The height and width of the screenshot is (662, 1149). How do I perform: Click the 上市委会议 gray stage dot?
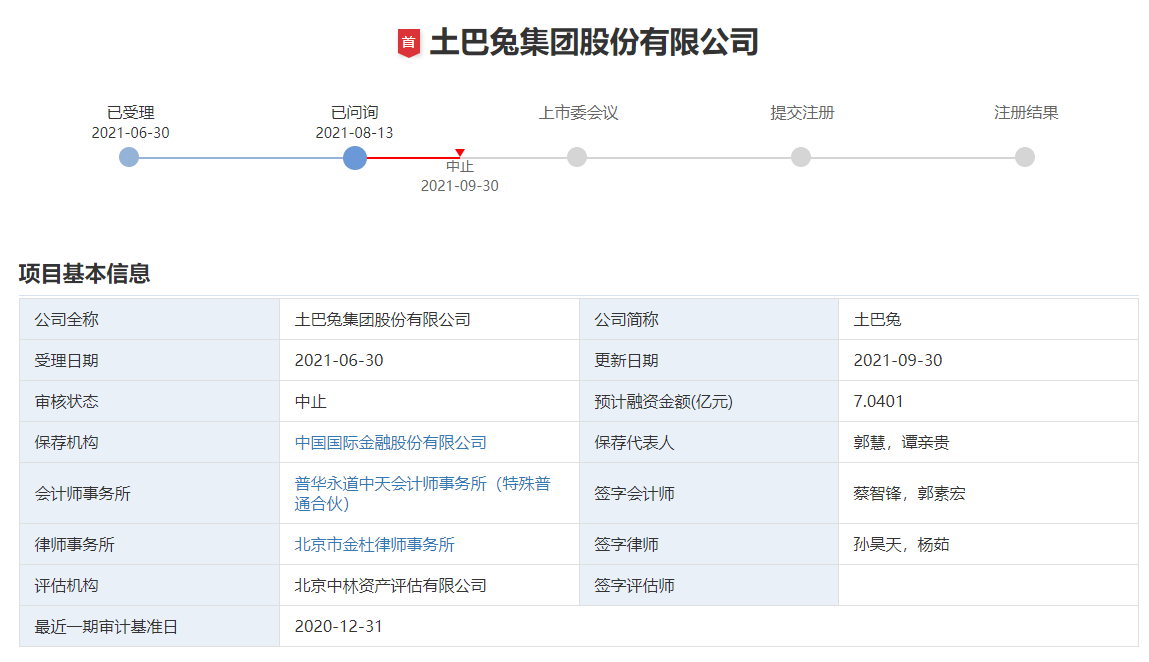pyautogui.click(x=576, y=157)
